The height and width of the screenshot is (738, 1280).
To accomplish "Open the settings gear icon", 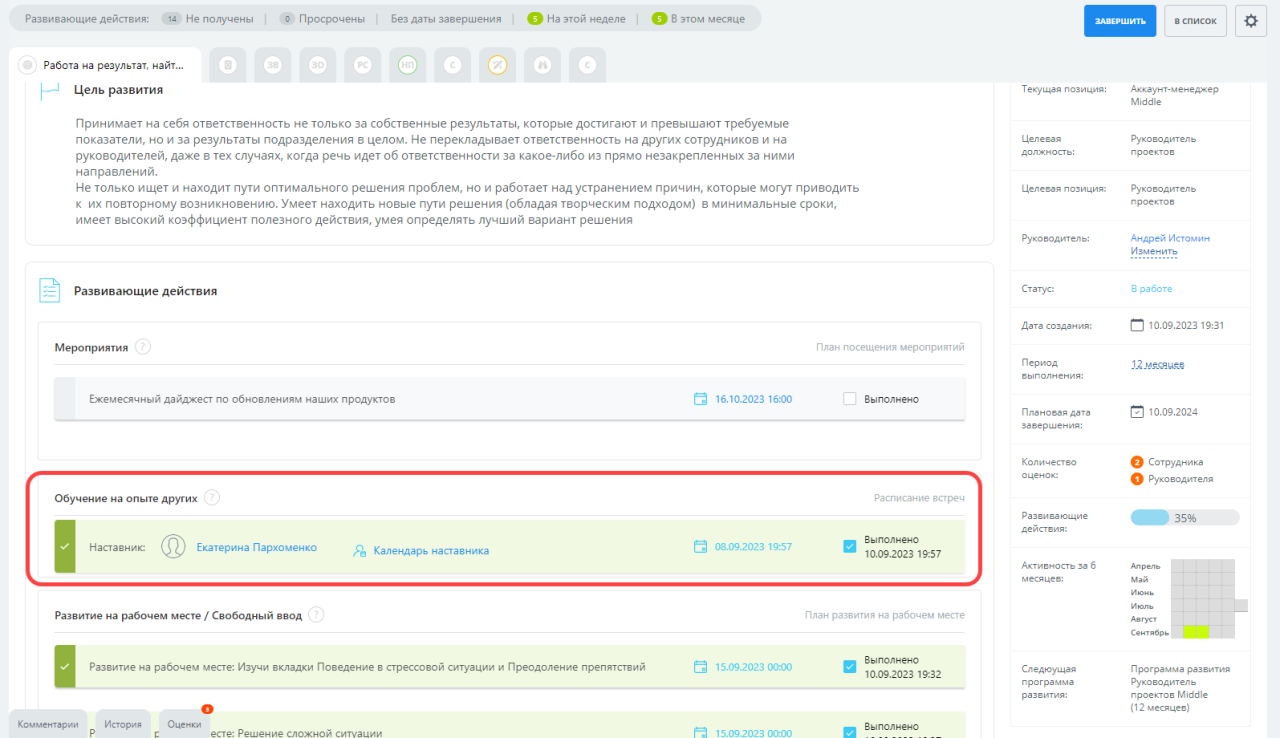I will point(1251,21).
